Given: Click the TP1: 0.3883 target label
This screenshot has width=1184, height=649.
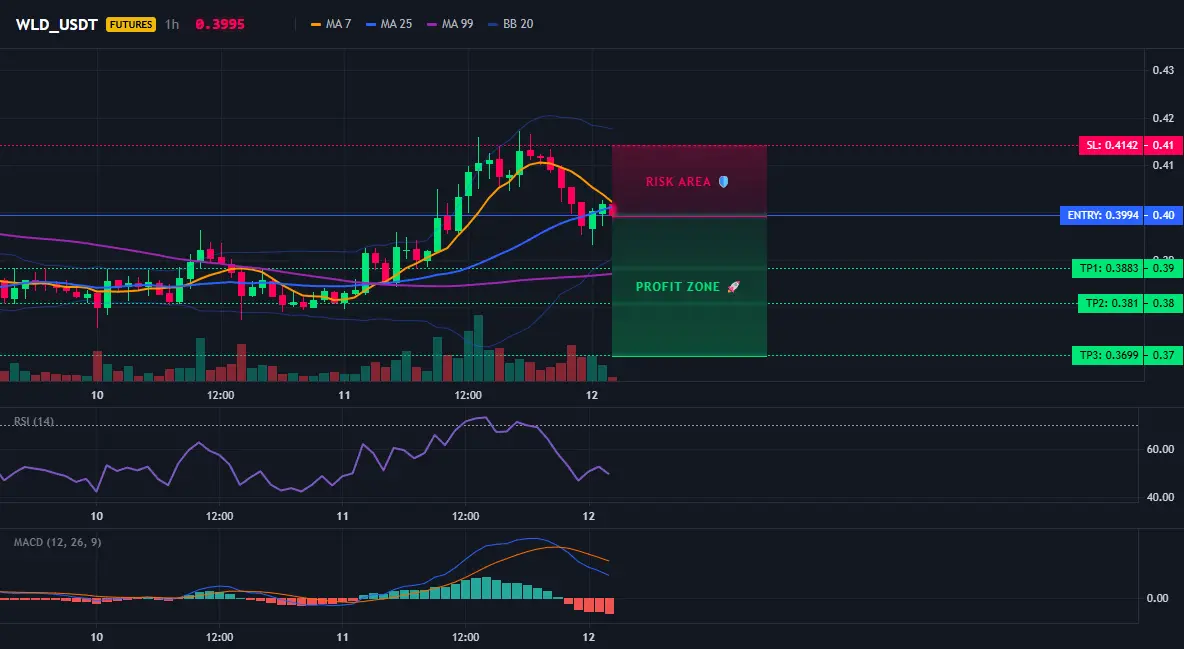Looking at the screenshot, I should (1108, 268).
